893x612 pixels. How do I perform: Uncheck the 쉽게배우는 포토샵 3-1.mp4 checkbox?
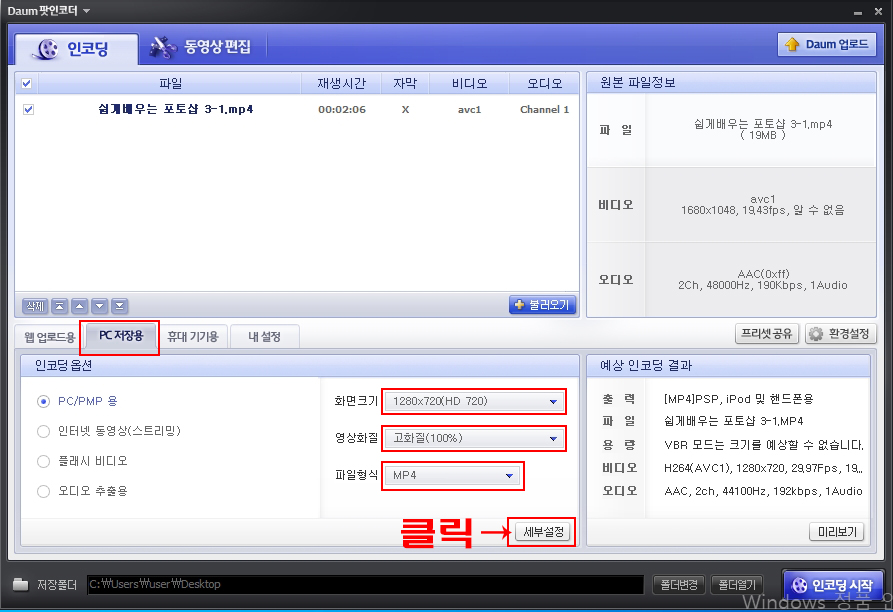(28, 109)
